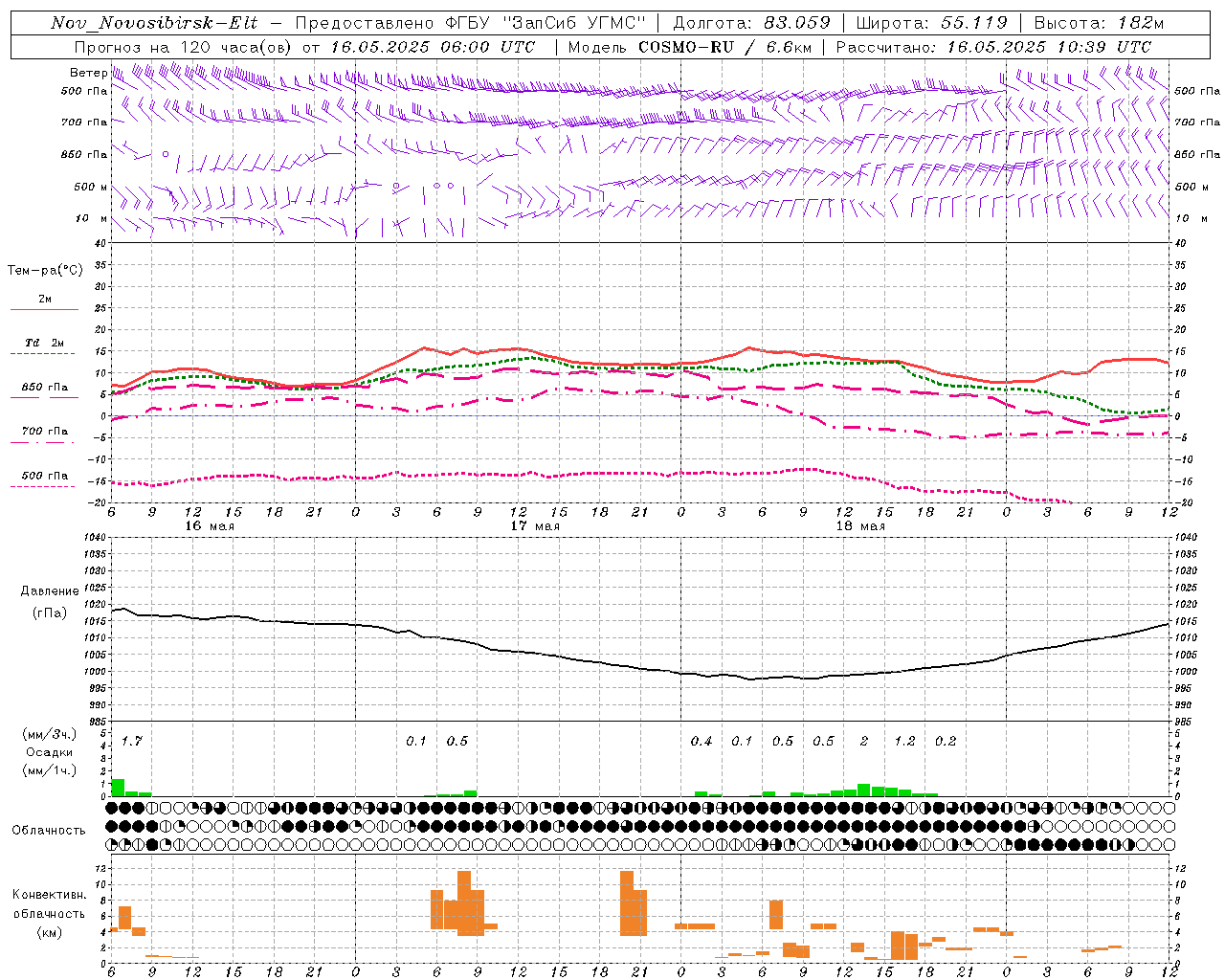
Task: Click the dash-dot 700 гПа legend line sample
Action: point(44,442)
